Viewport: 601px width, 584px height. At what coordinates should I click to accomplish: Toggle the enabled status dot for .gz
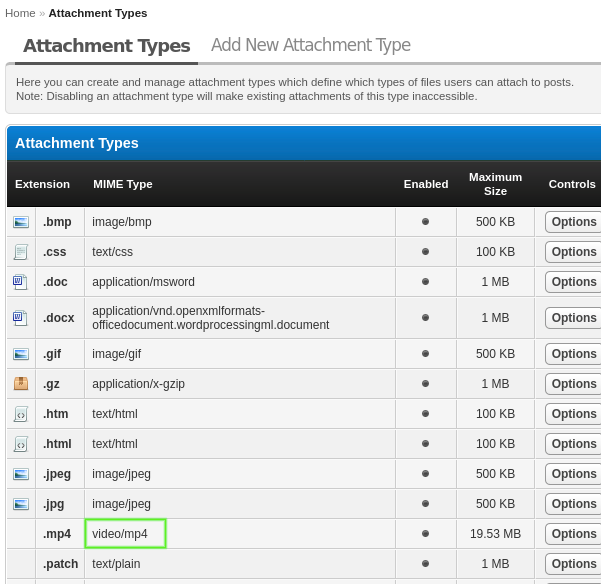pos(425,384)
